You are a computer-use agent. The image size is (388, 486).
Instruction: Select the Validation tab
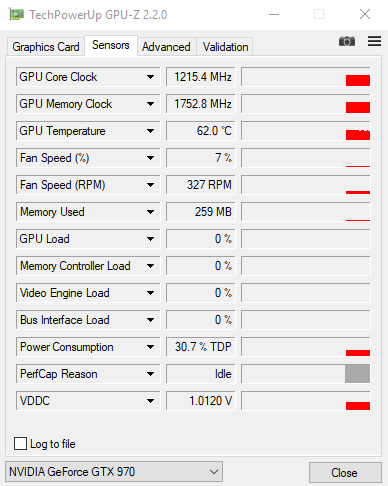pyautogui.click(x=225, y=47)
